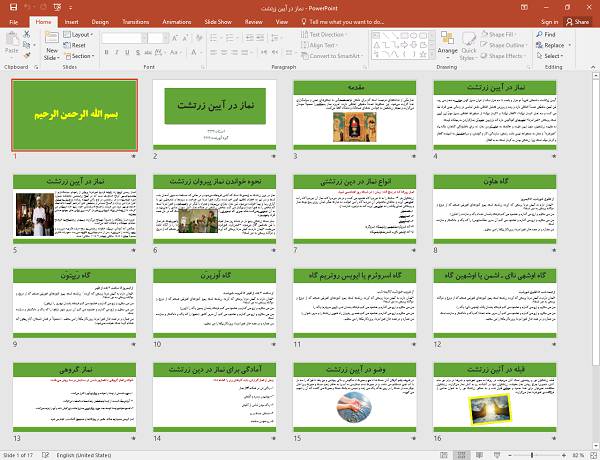
Task: Open Text Direction dropdown
Action: [325, 34]
